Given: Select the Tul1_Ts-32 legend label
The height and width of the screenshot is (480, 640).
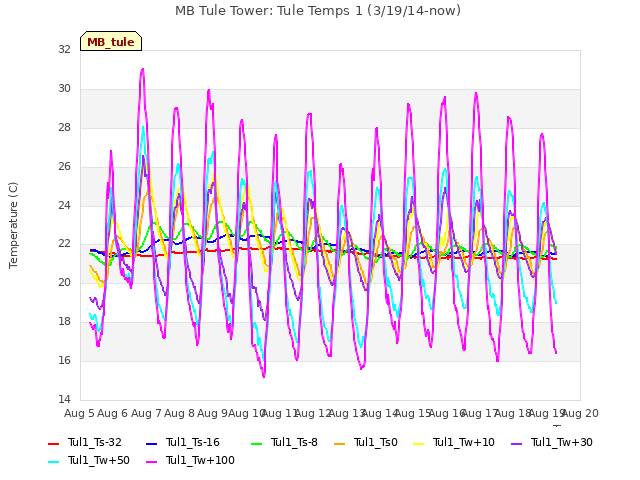Looking at the screenshot, I should (95, 442).
